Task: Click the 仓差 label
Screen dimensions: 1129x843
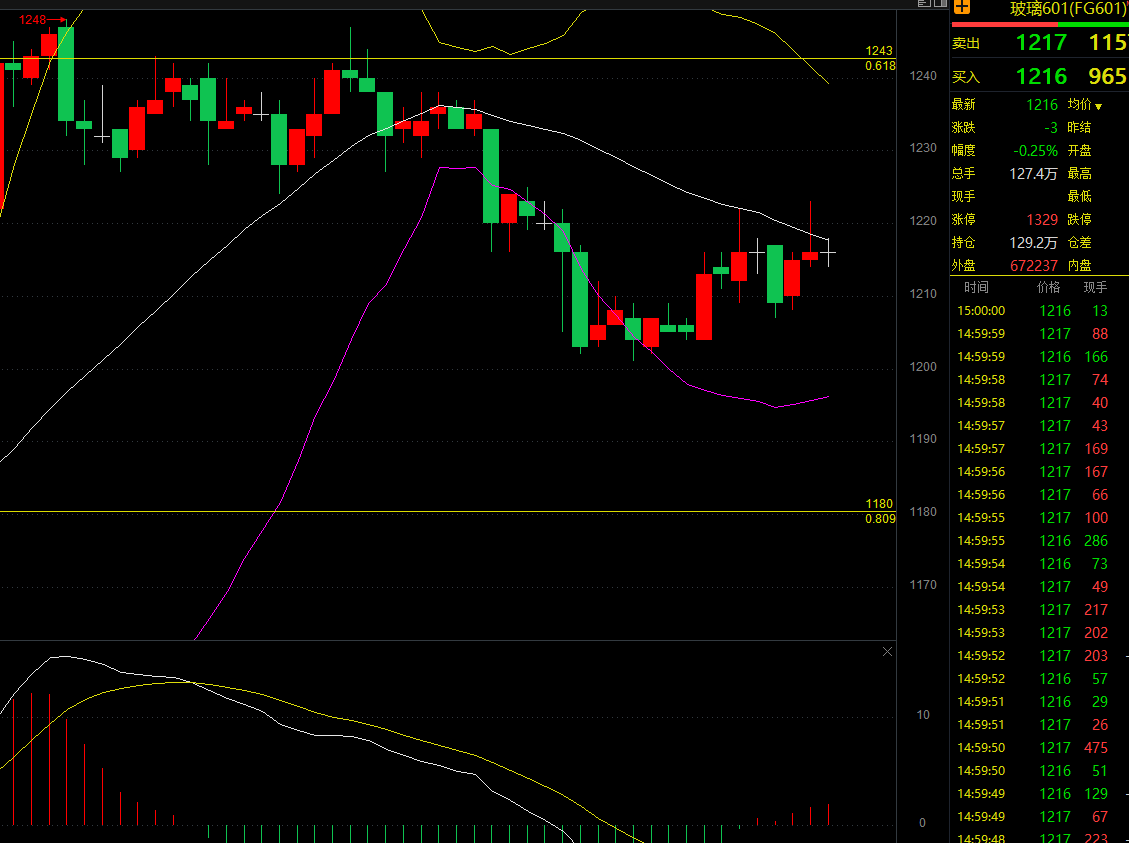Action: [1079, 243]
